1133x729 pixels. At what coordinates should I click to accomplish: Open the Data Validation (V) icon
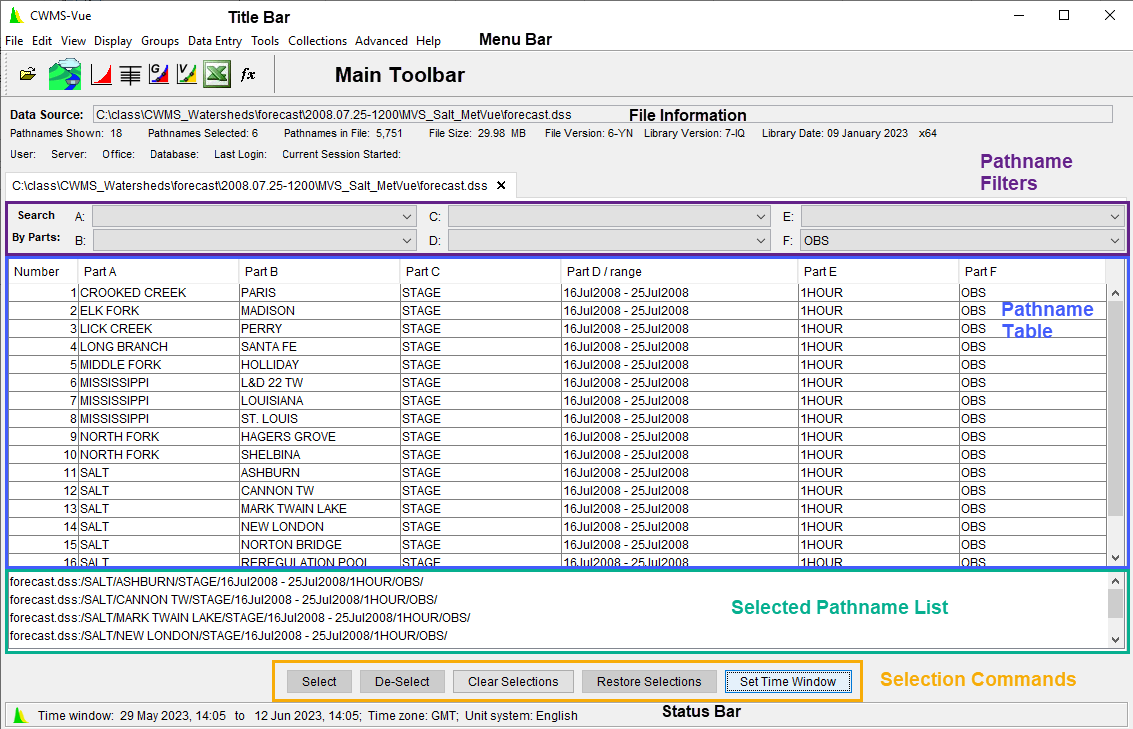point(186,74)
